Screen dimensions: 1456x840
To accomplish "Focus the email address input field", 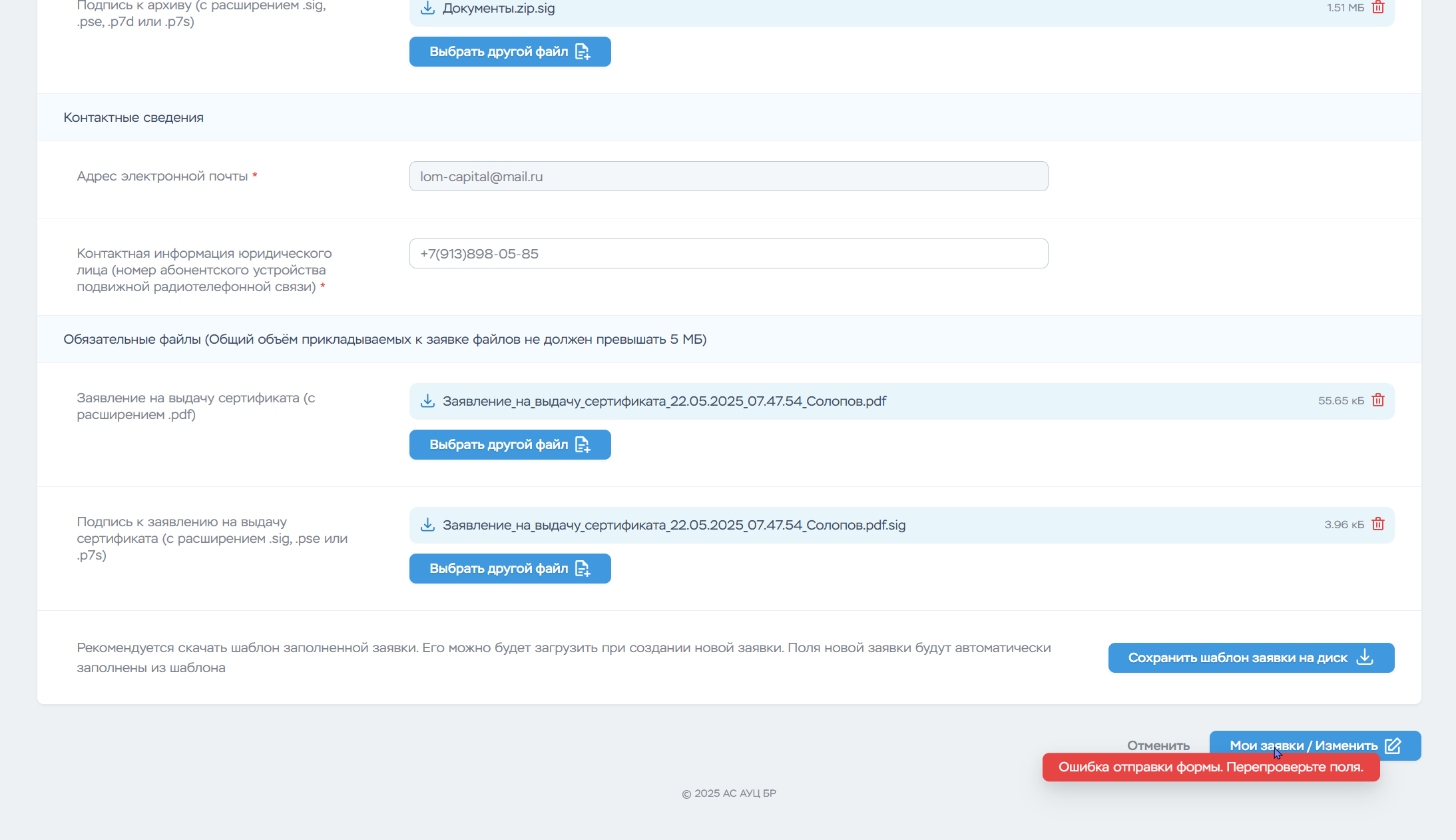I will 728,177.
